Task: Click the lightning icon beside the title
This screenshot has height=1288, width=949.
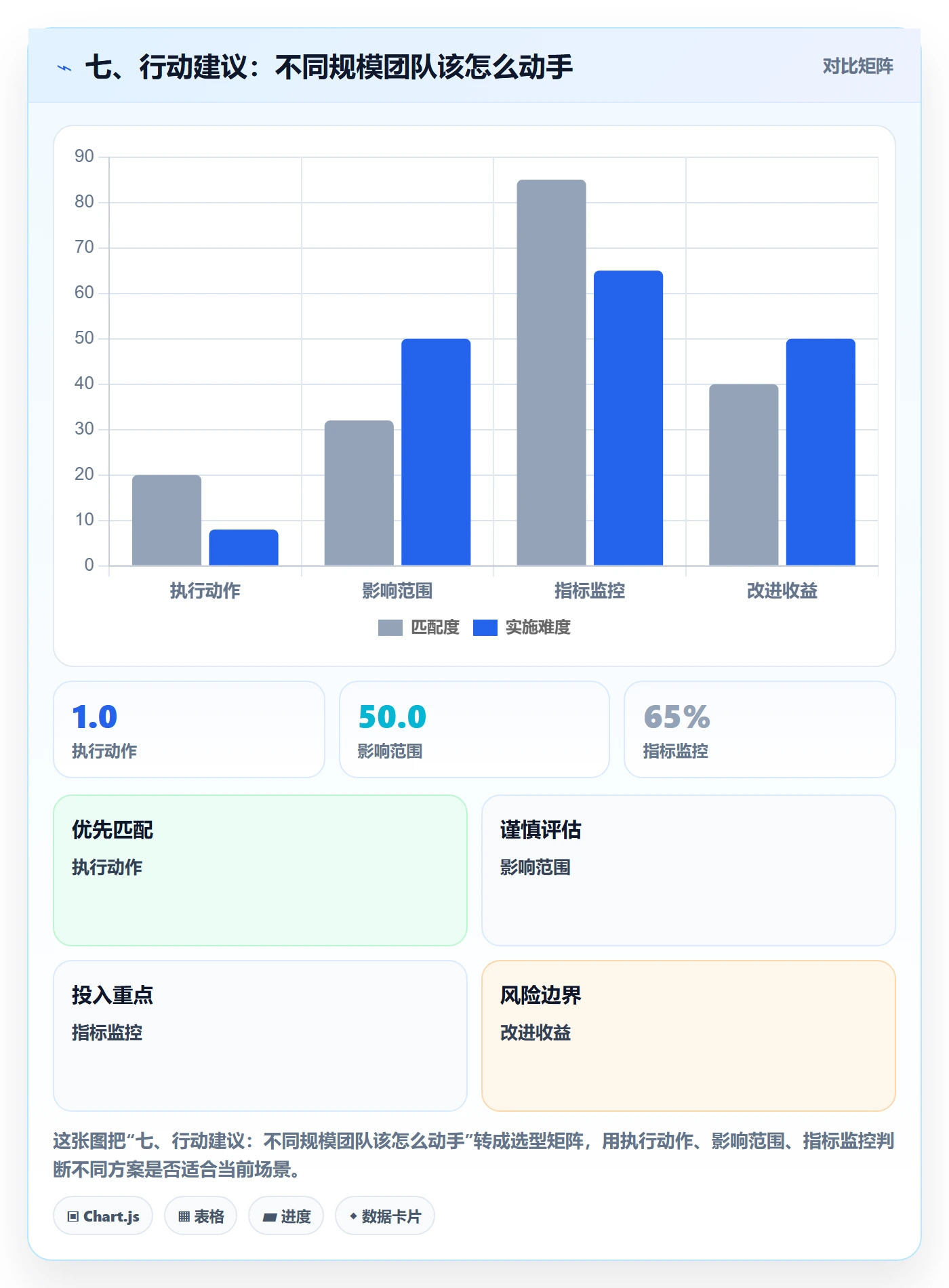Action: [x=64, y=68]
